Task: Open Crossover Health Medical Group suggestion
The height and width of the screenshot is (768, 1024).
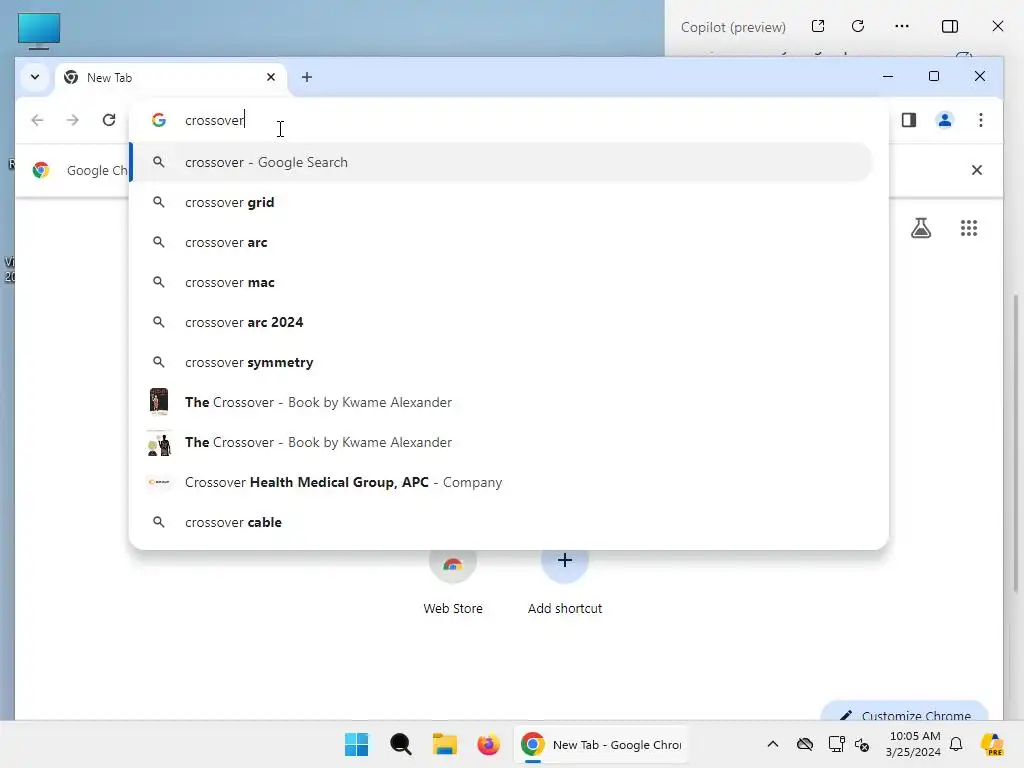Action: 502,483
